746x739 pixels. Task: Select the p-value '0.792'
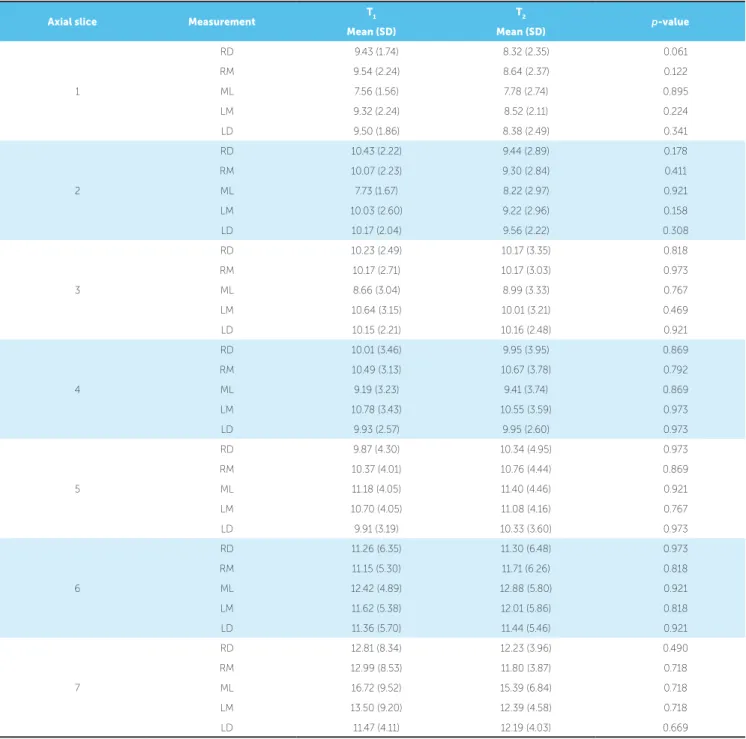tap(676, 370)
